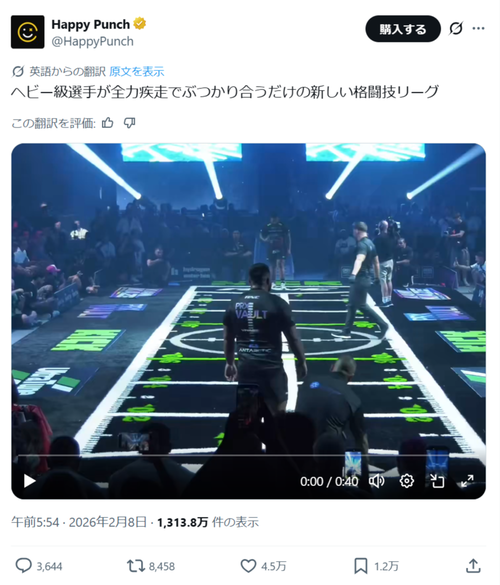Click the Happy Punch display name
Image resolution: width=500 pixels, height=585 pixels.
(91, 25)
